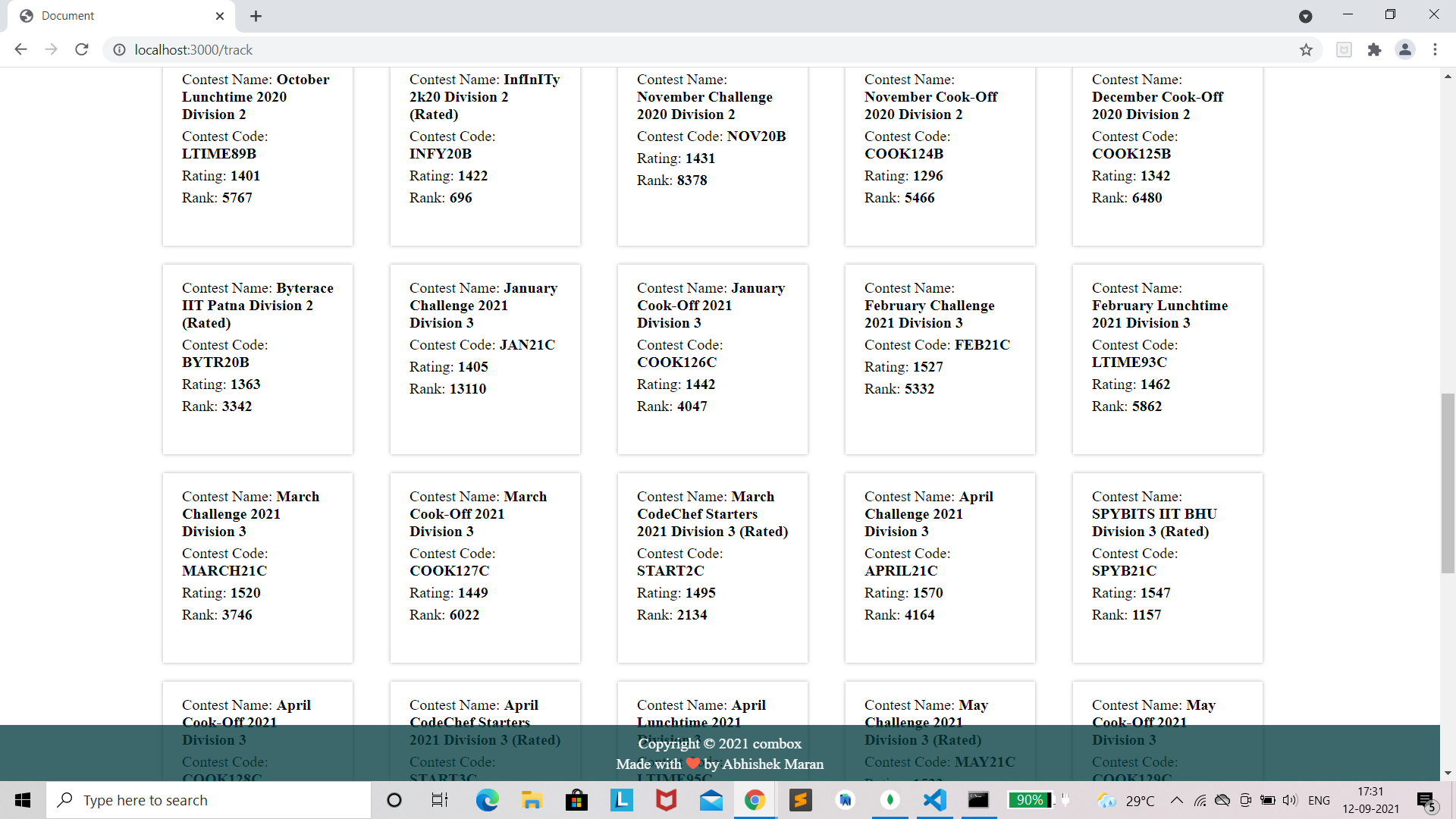1456x819 pixels.
Task: Go back to previous page
Action: (x=20, y=49)
